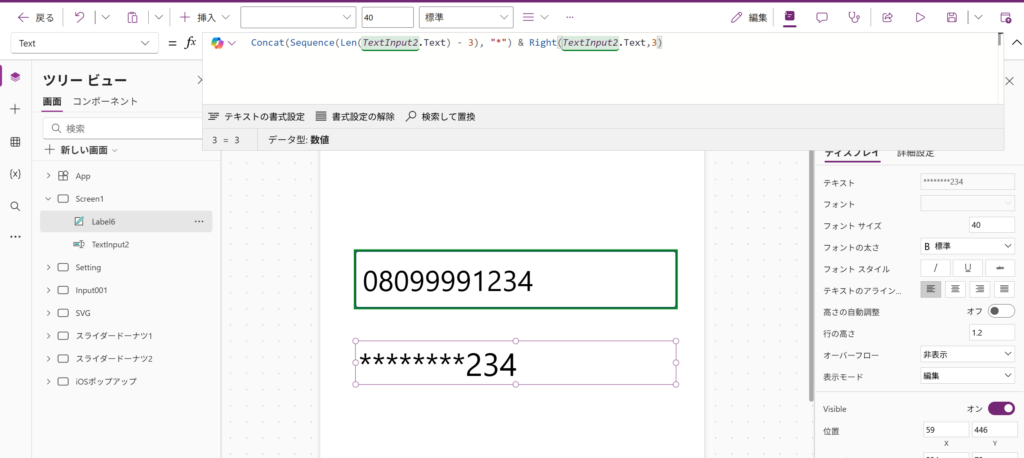Image resolution: width=1024 pixels, height=458 pixels.
Task: Open the Variables {x} panel
Action: click(x=15, y=174)
